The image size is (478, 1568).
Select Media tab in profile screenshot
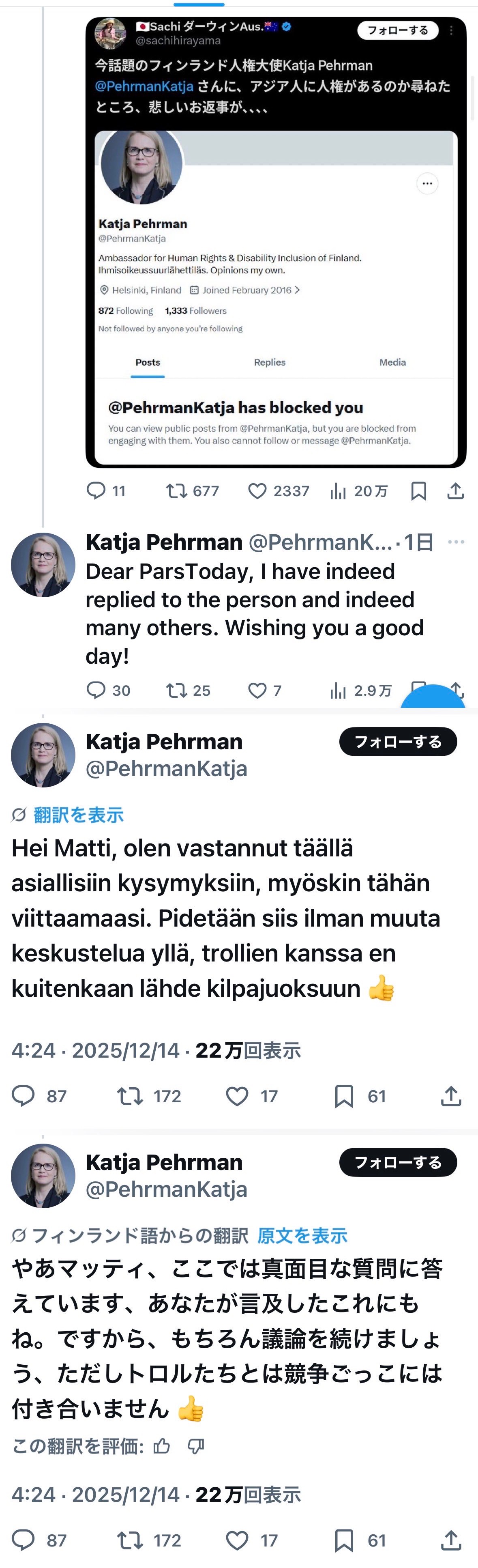392,362
